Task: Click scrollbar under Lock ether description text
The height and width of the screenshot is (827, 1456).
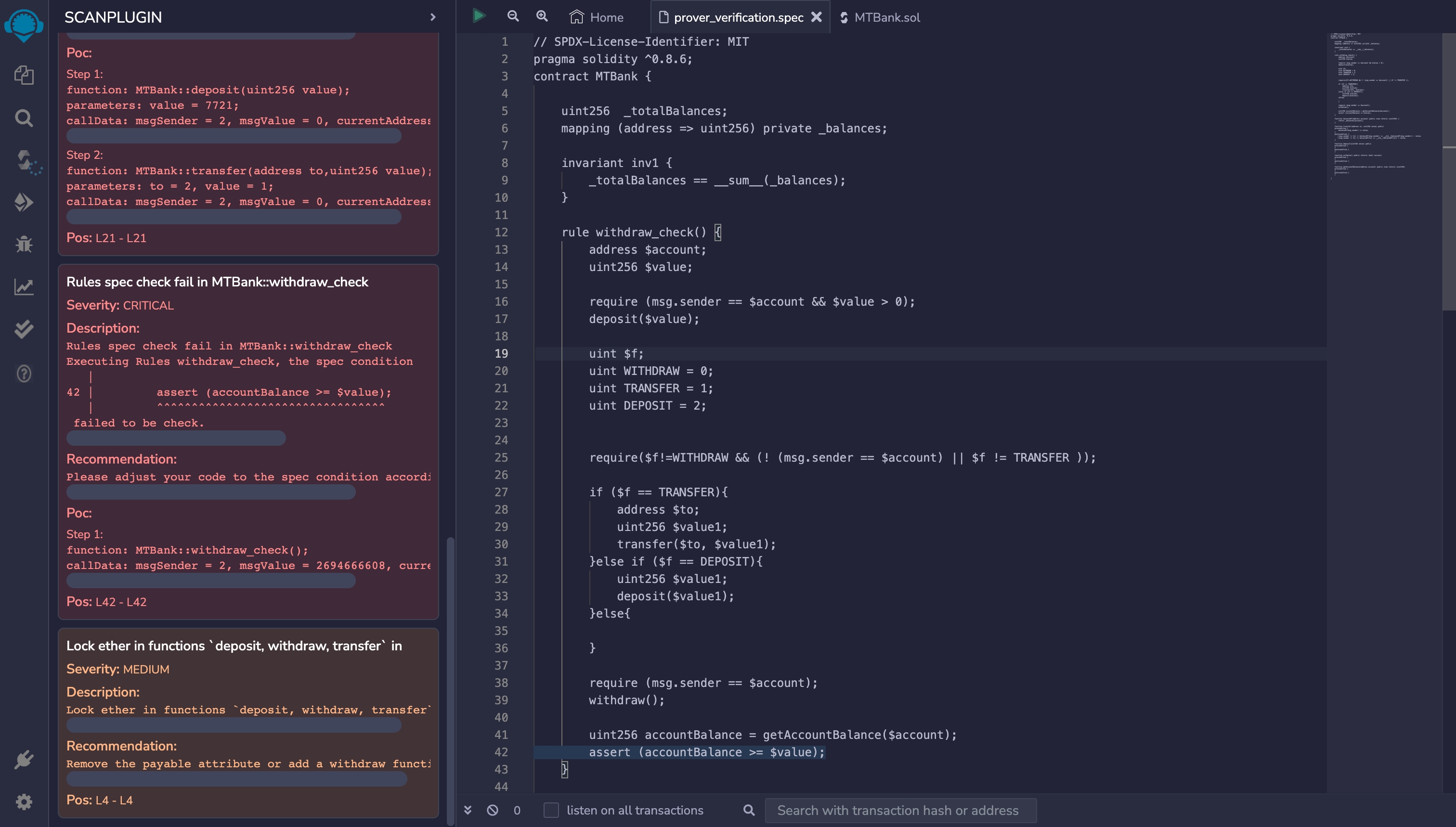Action: coord(234,725)
